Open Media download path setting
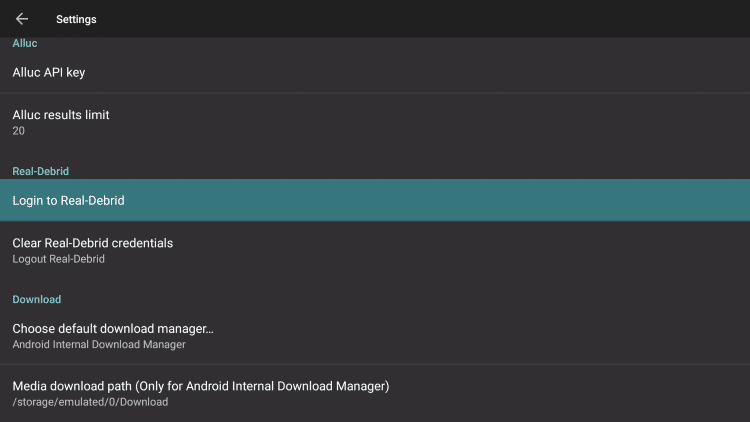Screen dimensions: 750x422 pos(375,393)
